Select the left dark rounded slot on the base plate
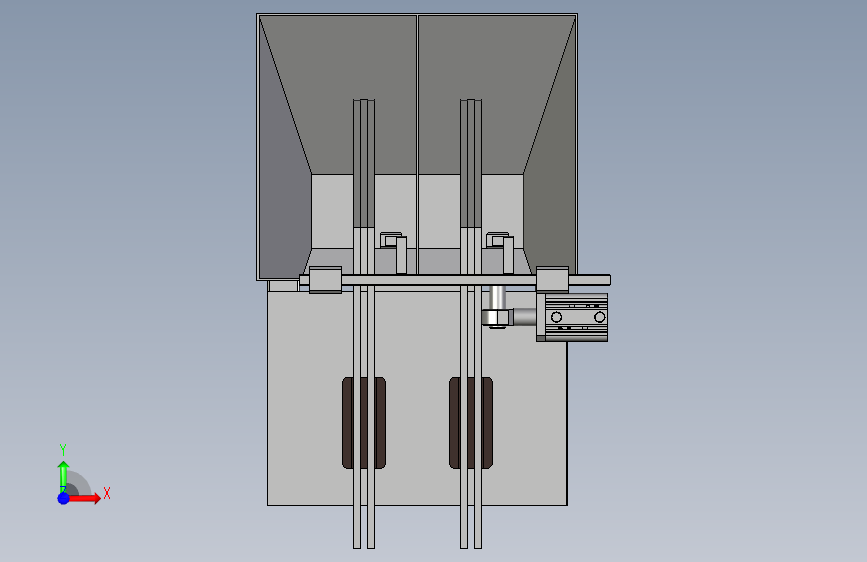 pyautogui.click(x=364, y=423)
